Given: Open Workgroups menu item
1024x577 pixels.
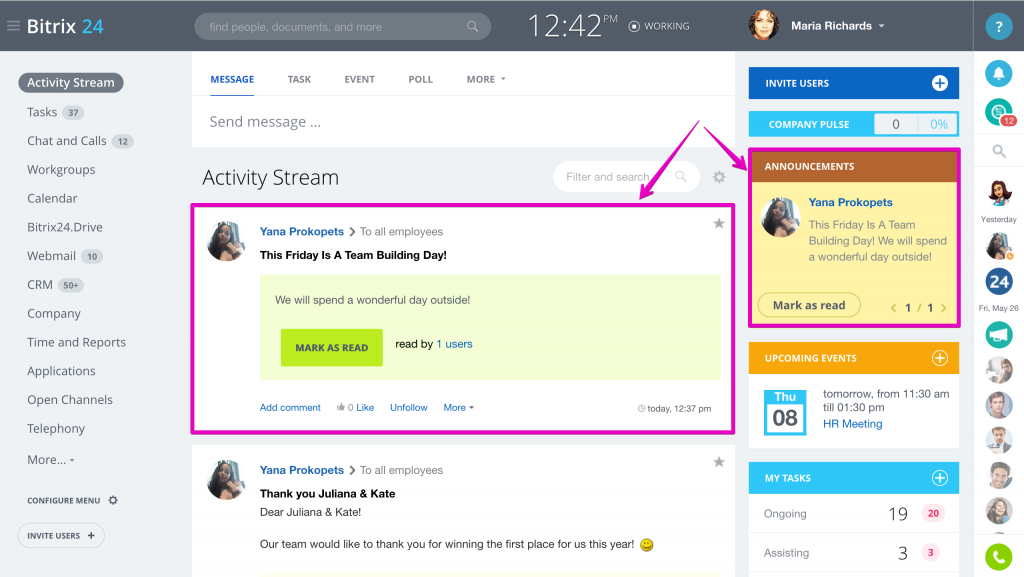Looking at the screenshot, I should pos(61,170).
